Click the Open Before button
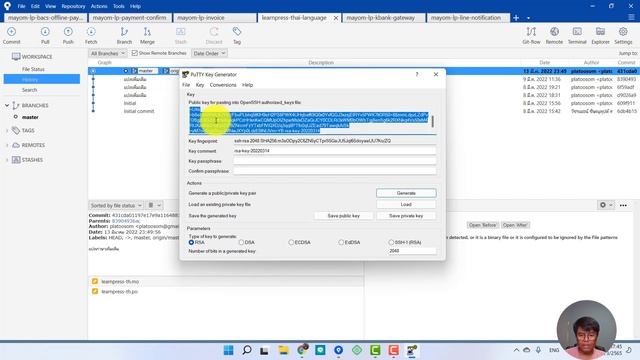The image size is (640, 360). 482,225
